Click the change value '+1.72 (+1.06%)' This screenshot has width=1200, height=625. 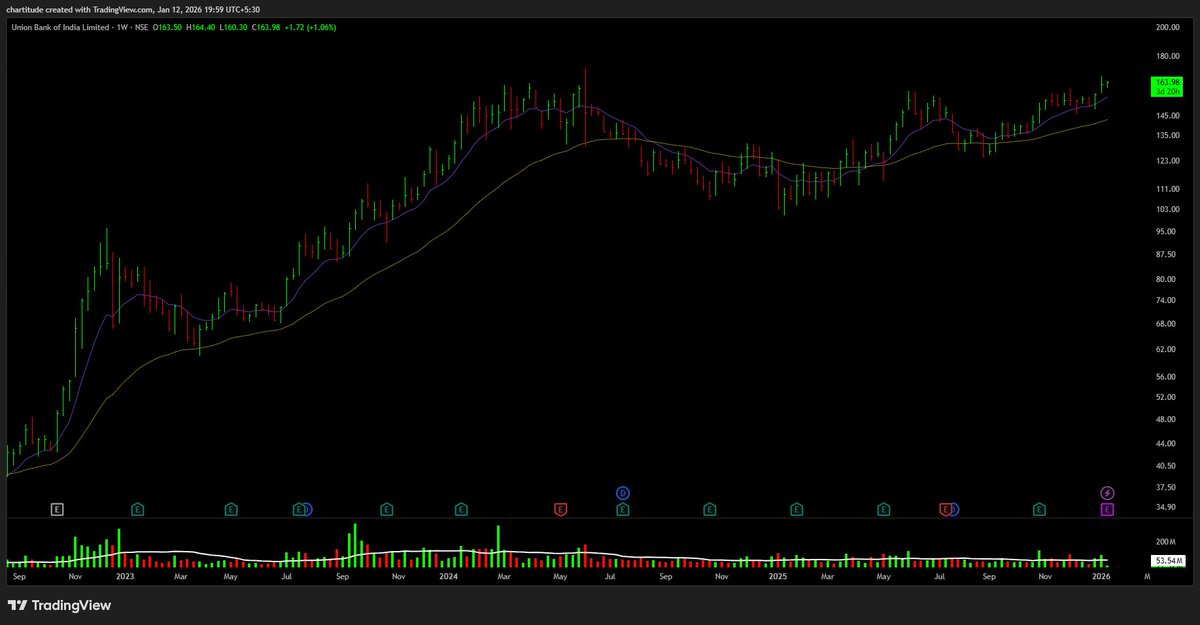pos(311,27)
